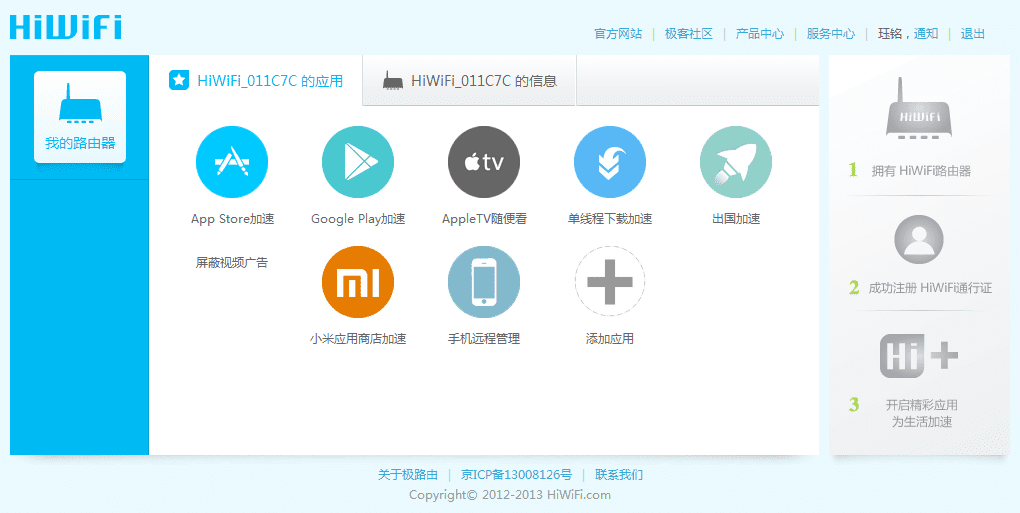Click the 添加应用 plus icon

610,282
